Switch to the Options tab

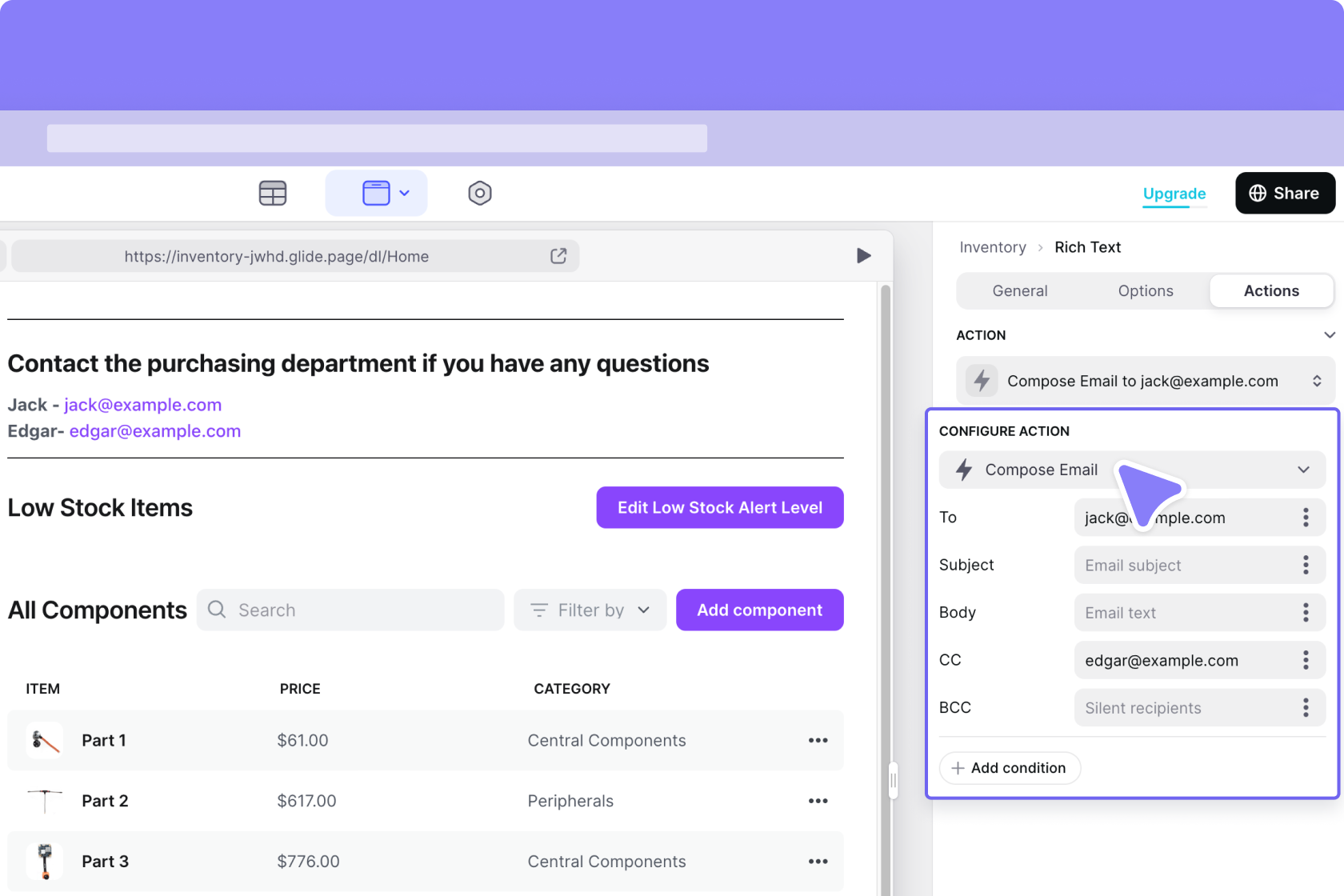tap(1145, 291)
